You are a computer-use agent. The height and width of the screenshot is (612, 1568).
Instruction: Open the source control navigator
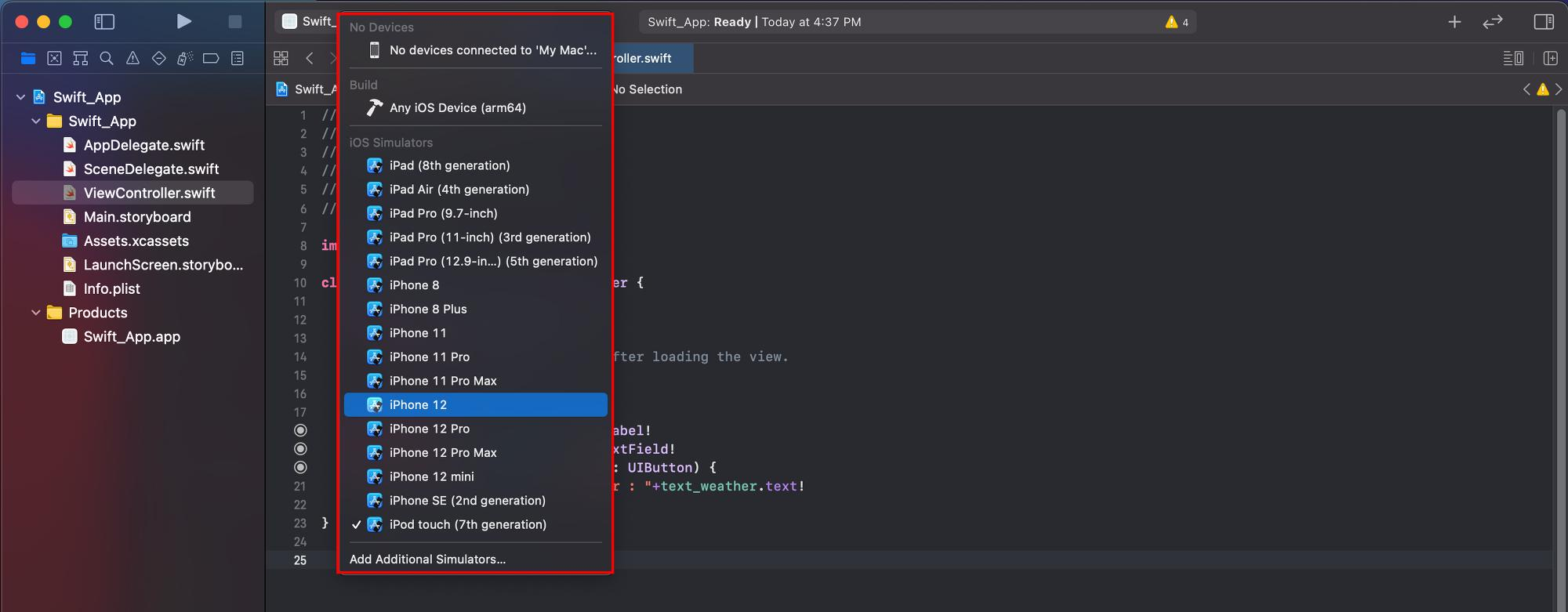54,58
